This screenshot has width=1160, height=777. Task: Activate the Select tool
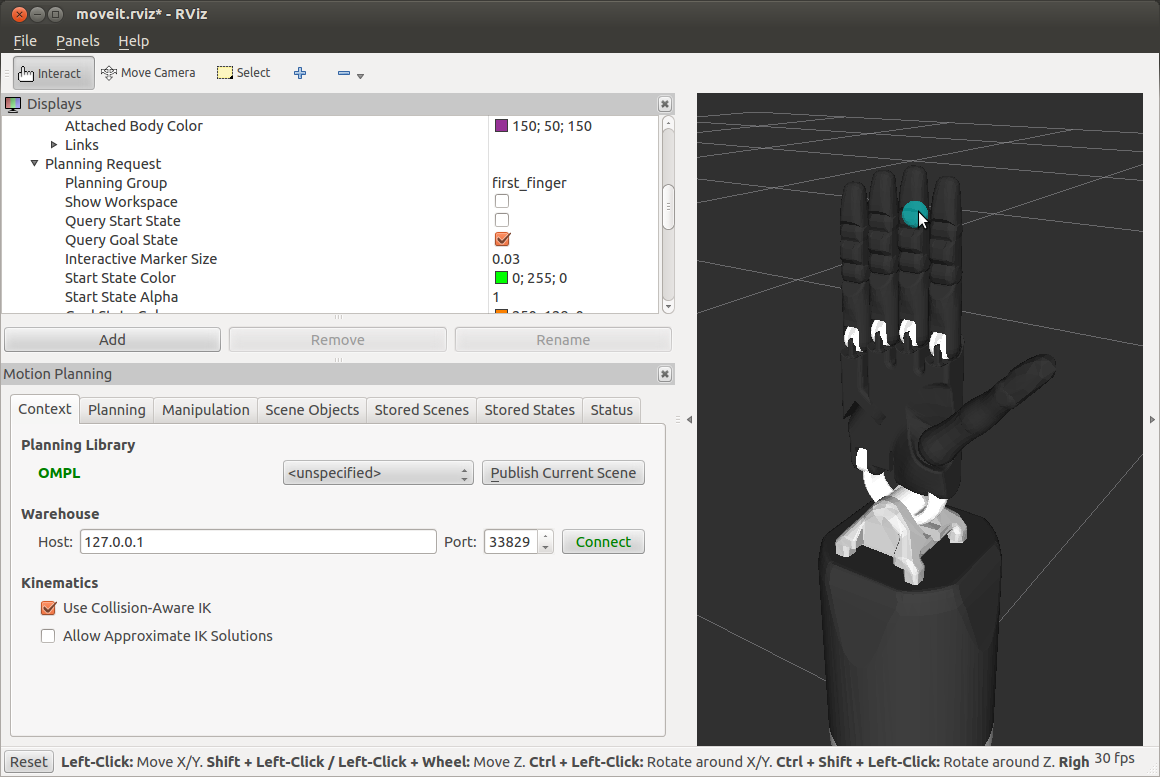(x=243, y=73)
